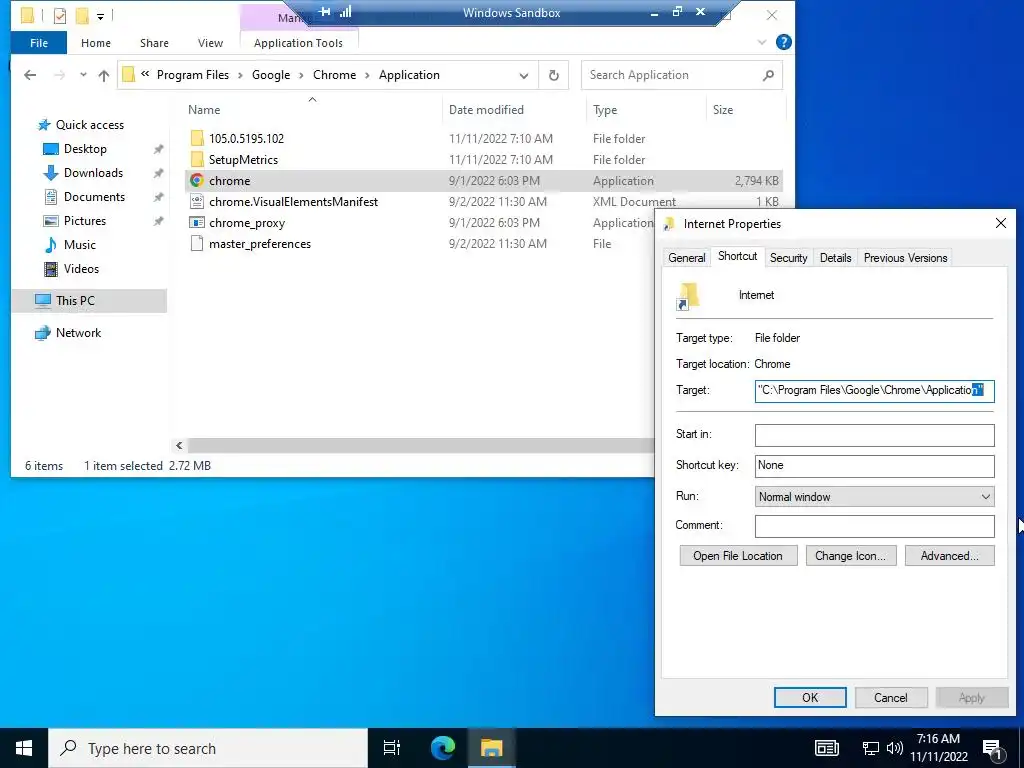Image resolution: width=1024 pixels, height=768 pixels.
Task: Open the notification center icon
Action: pyautogui.click(x=992, y=749)
